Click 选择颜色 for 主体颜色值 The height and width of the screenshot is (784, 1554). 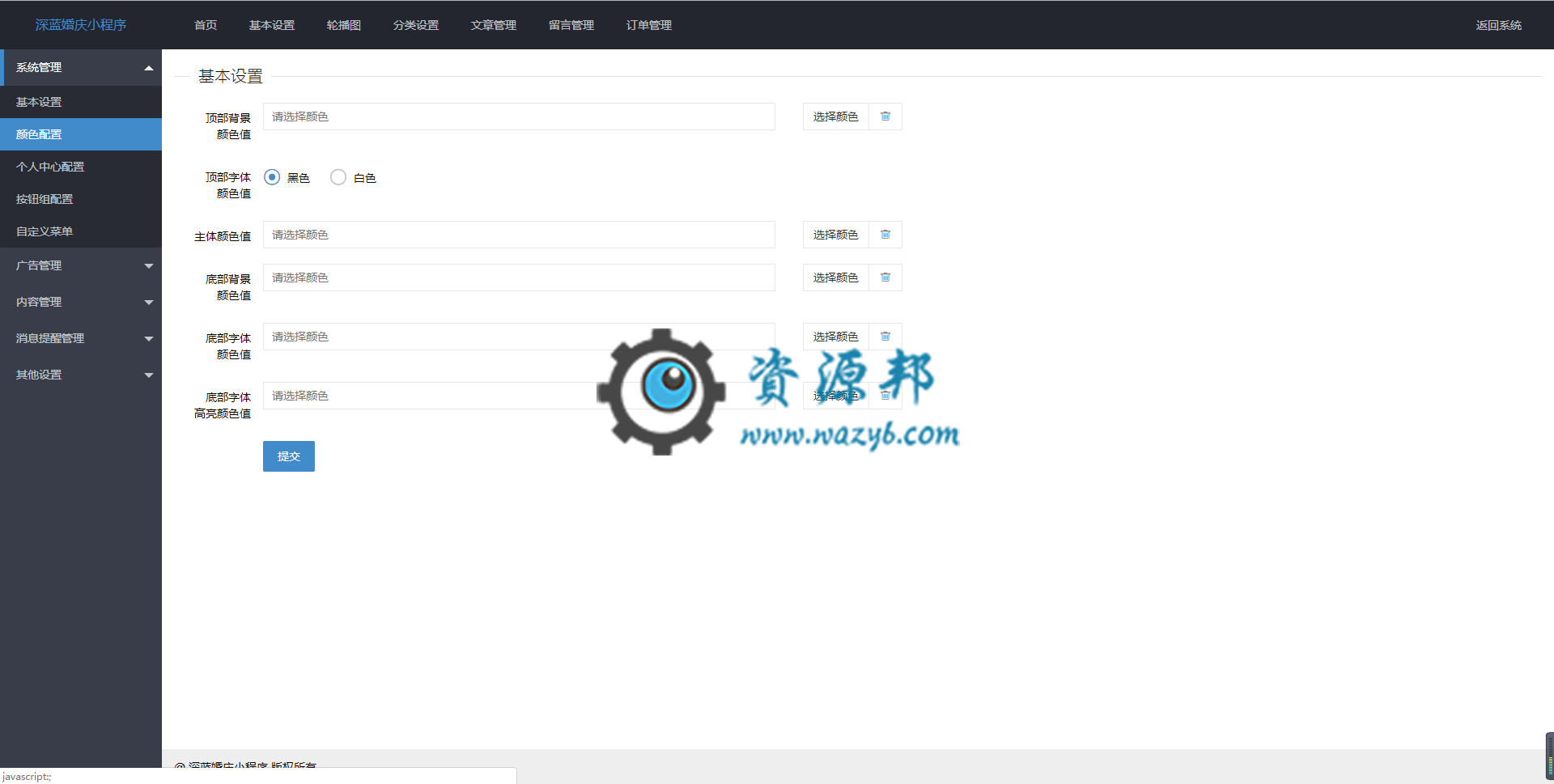pyautogui.click(x=836, y=235)
